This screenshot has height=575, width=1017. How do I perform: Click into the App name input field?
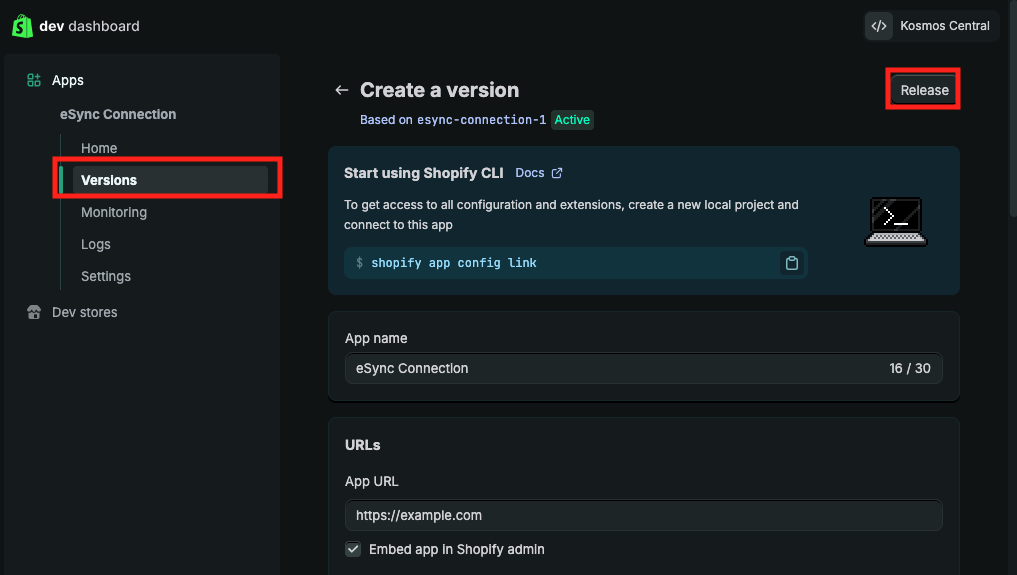pos(610,368)
